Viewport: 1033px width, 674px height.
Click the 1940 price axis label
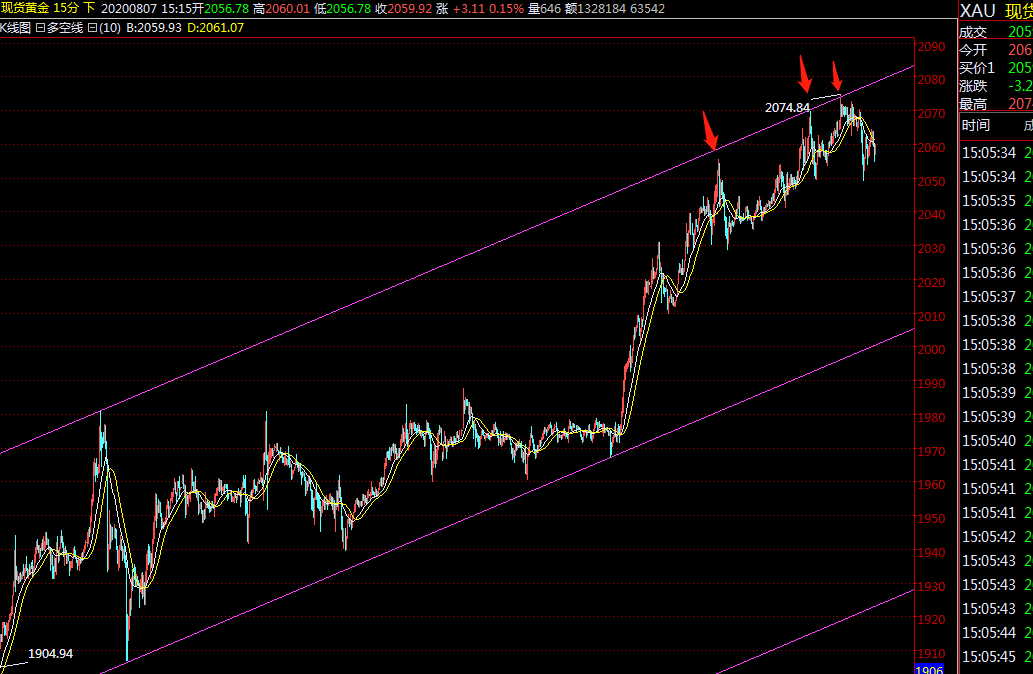coord(932,553)
